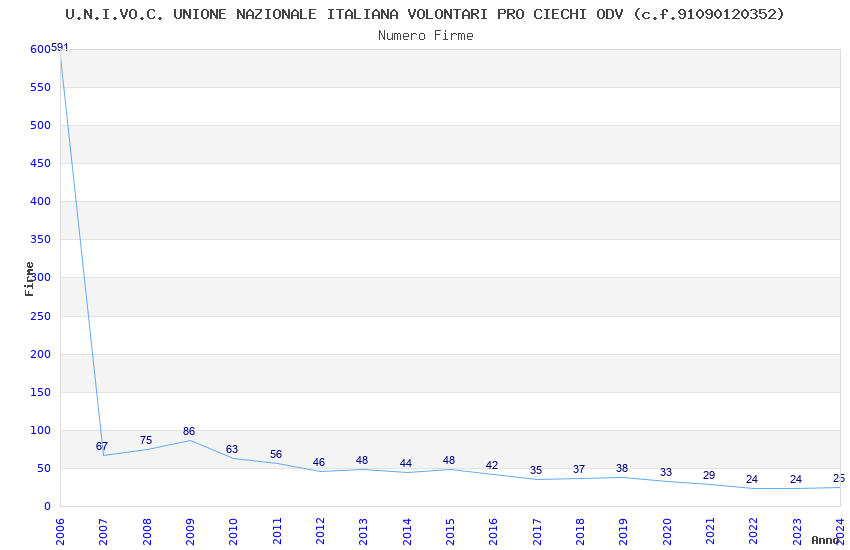850x550 pixels.
Task: Select the 44 data point label
Action: [x=405, y=463]
